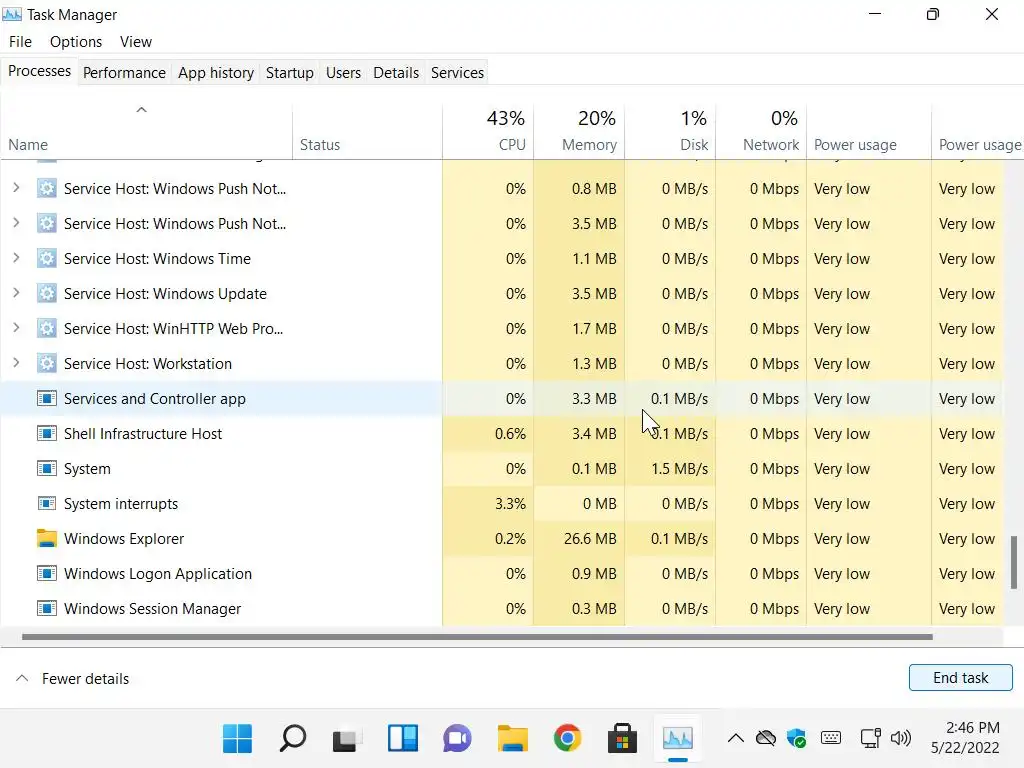Open the Options menu
This screenshot has height=768, width=1024.
76,42
